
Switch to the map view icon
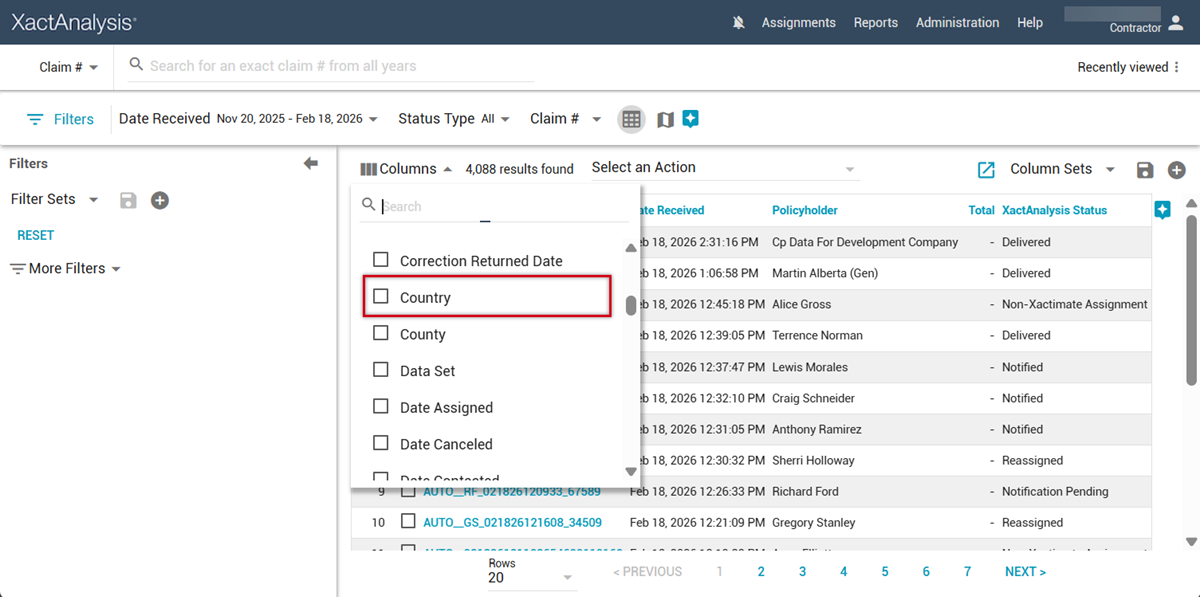pos(665,119)
